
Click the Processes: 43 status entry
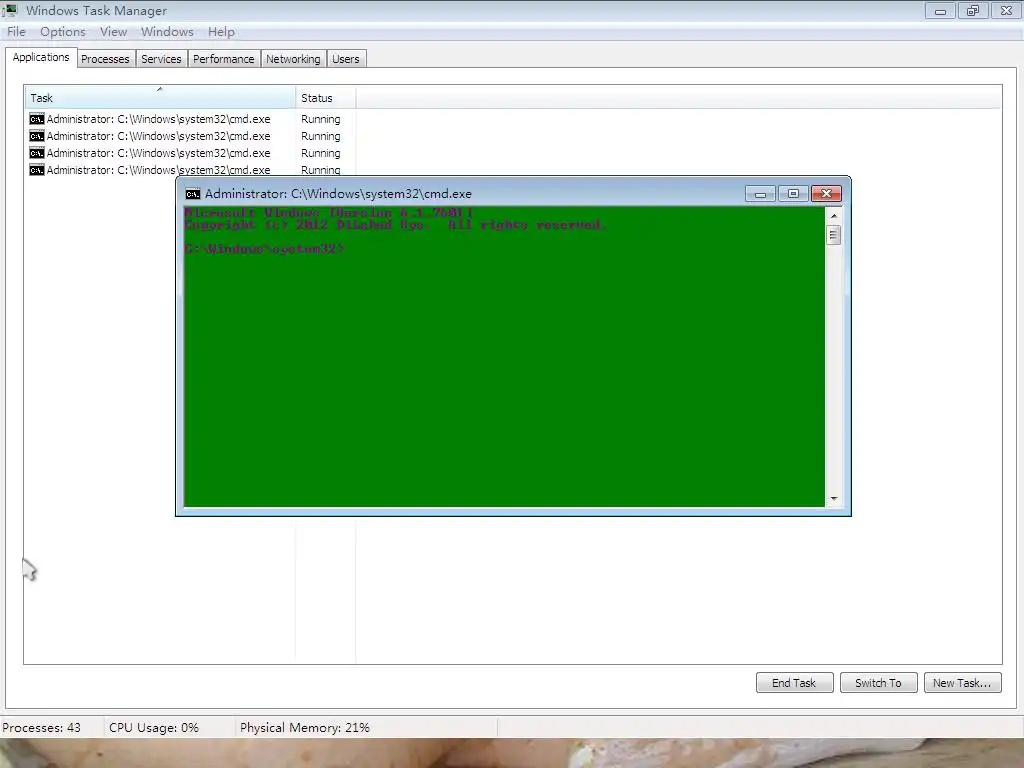pos(42,728)
